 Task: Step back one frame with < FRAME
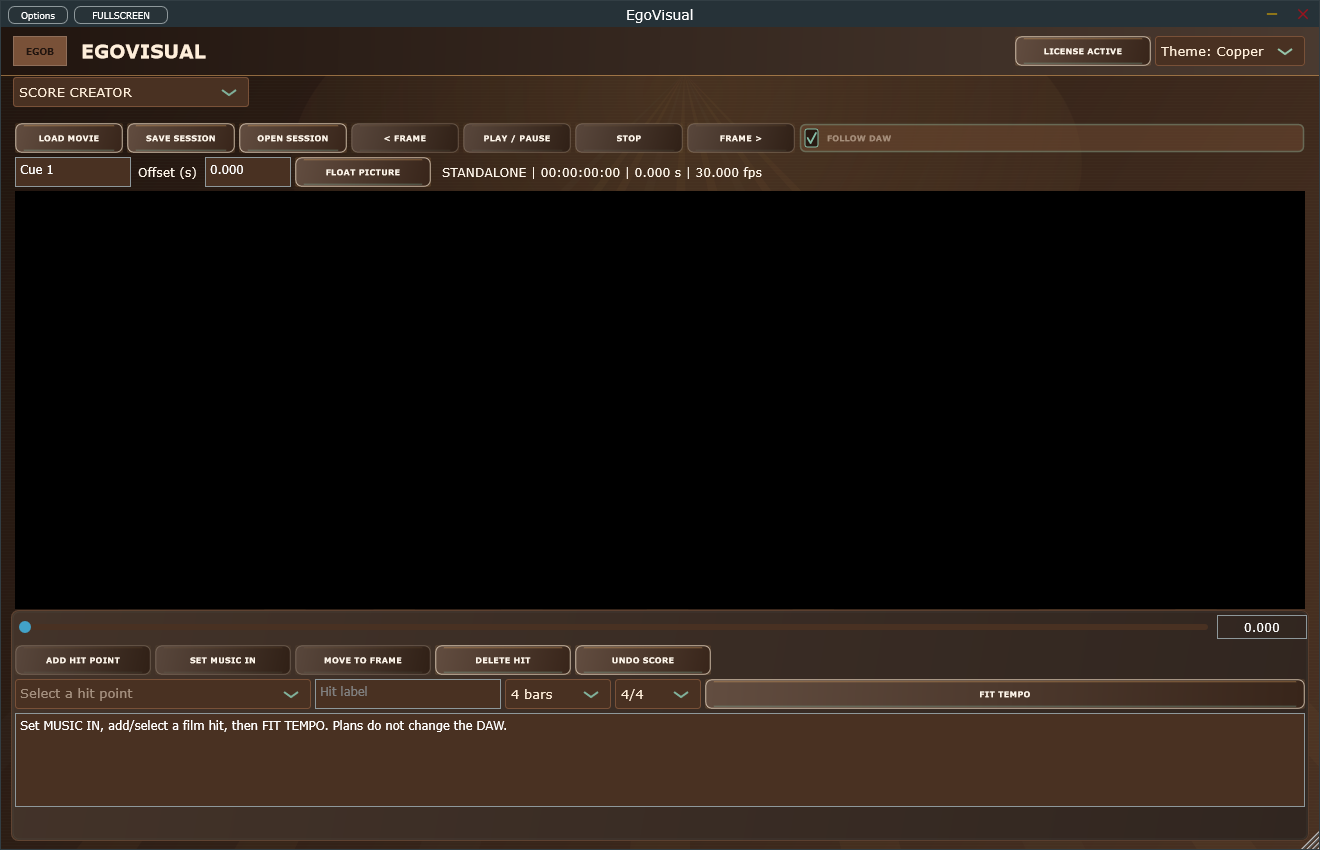[x=405, y=138]
